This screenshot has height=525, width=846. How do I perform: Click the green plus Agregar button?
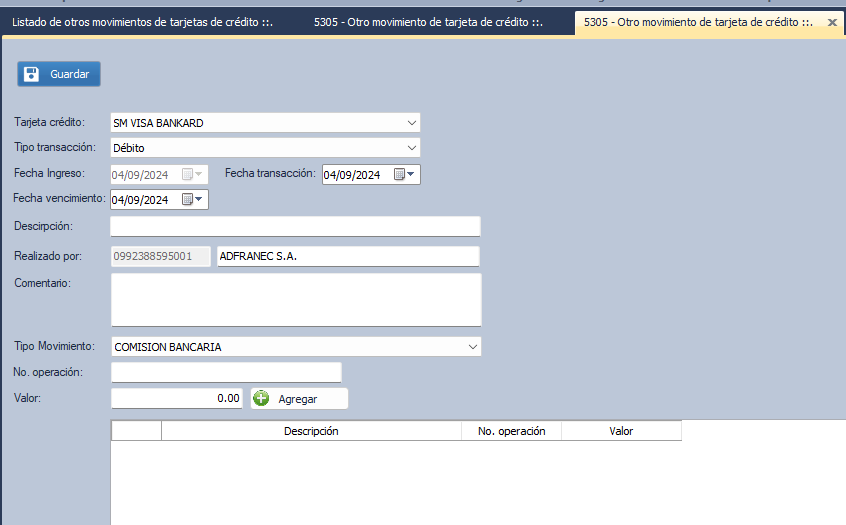pyautogui.click(x=298, y=399)
